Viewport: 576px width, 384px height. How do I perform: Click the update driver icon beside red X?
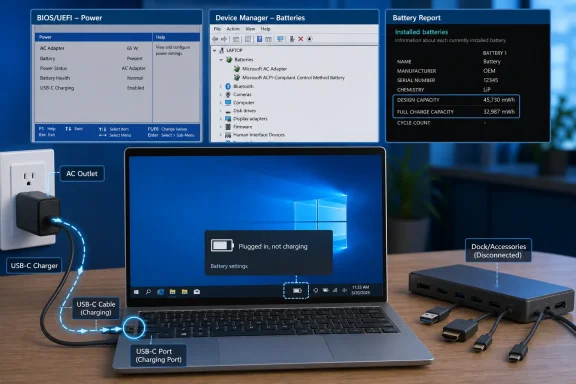tap(292, 39)
